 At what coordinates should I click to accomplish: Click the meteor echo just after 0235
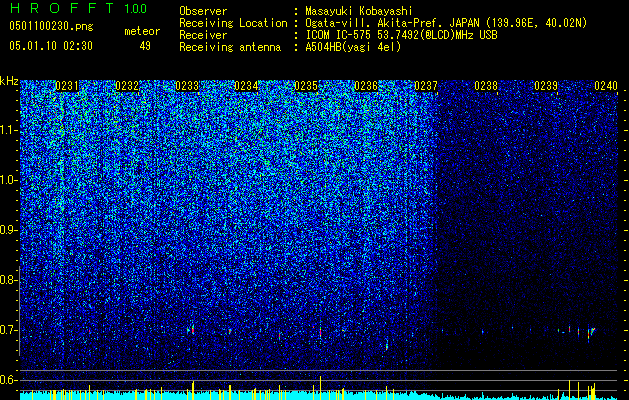click(321, 332)
